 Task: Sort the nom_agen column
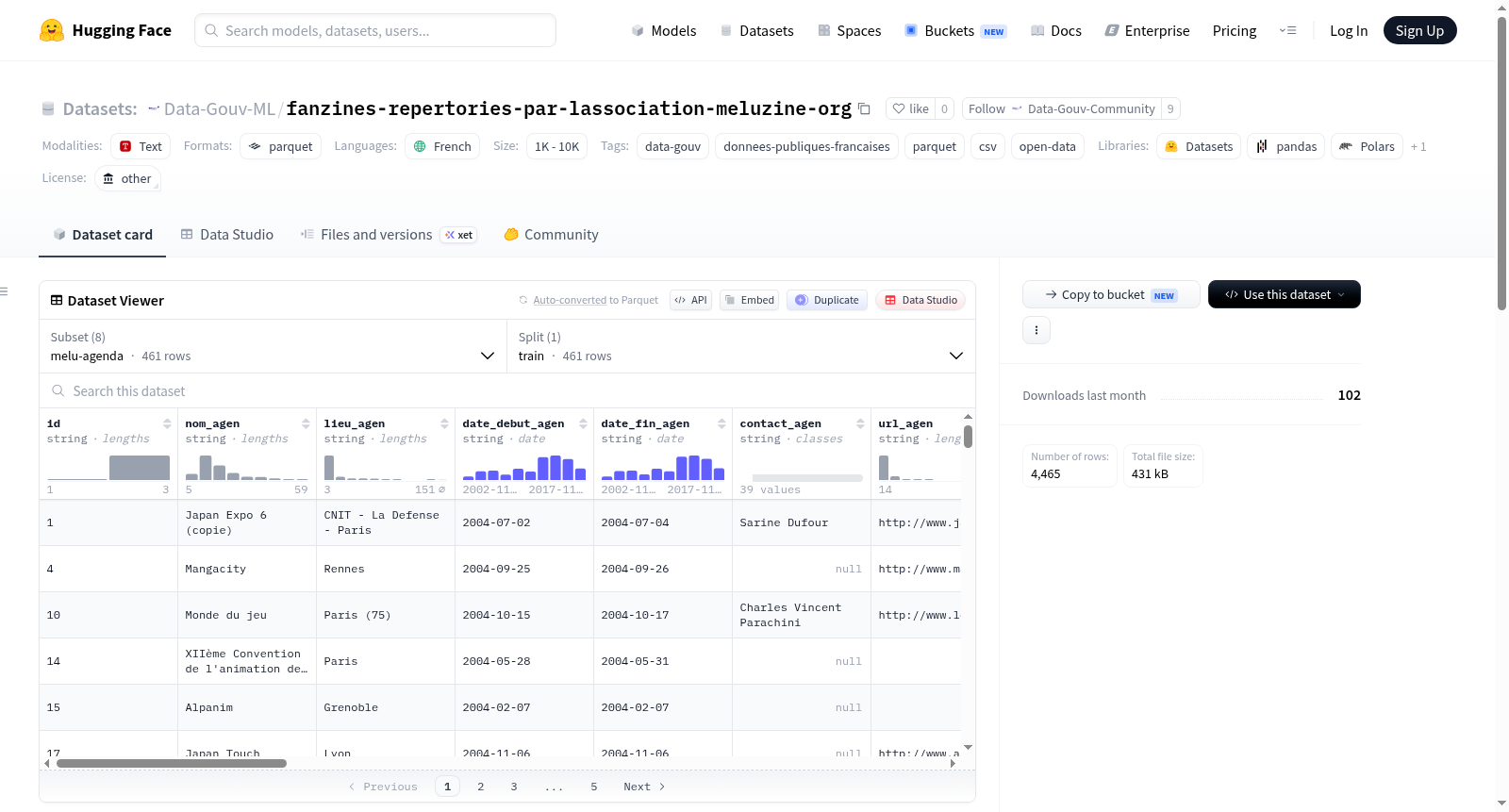pos(306,423)
